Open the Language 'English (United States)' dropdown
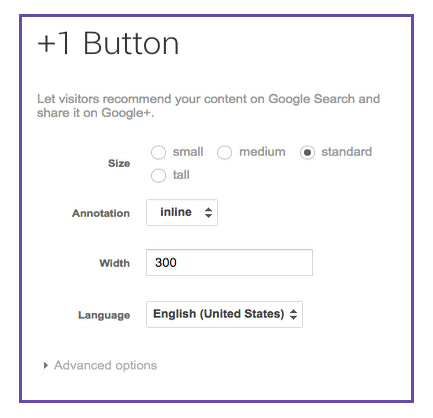The width and height of the screenshot is (433, 418). point(224,314)
